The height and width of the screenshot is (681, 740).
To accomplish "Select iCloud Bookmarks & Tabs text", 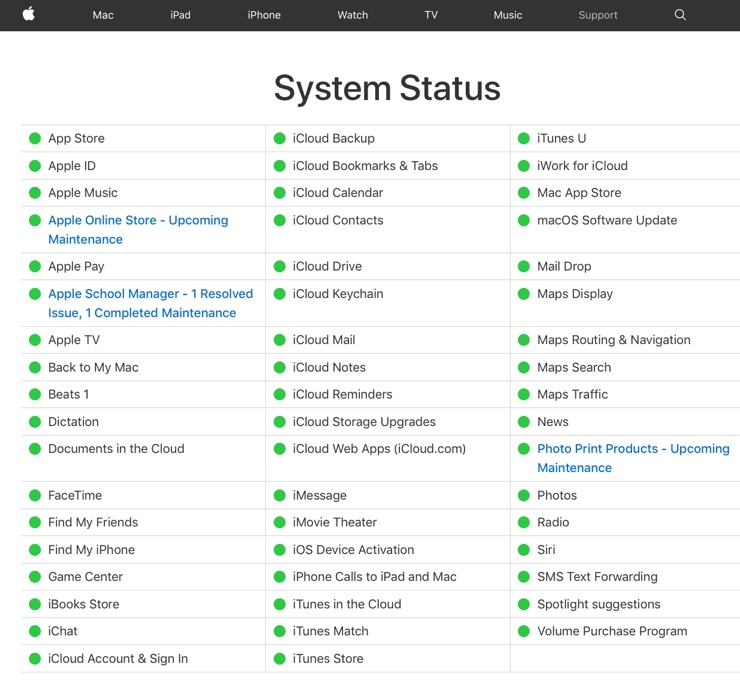I will click(365, 166).
